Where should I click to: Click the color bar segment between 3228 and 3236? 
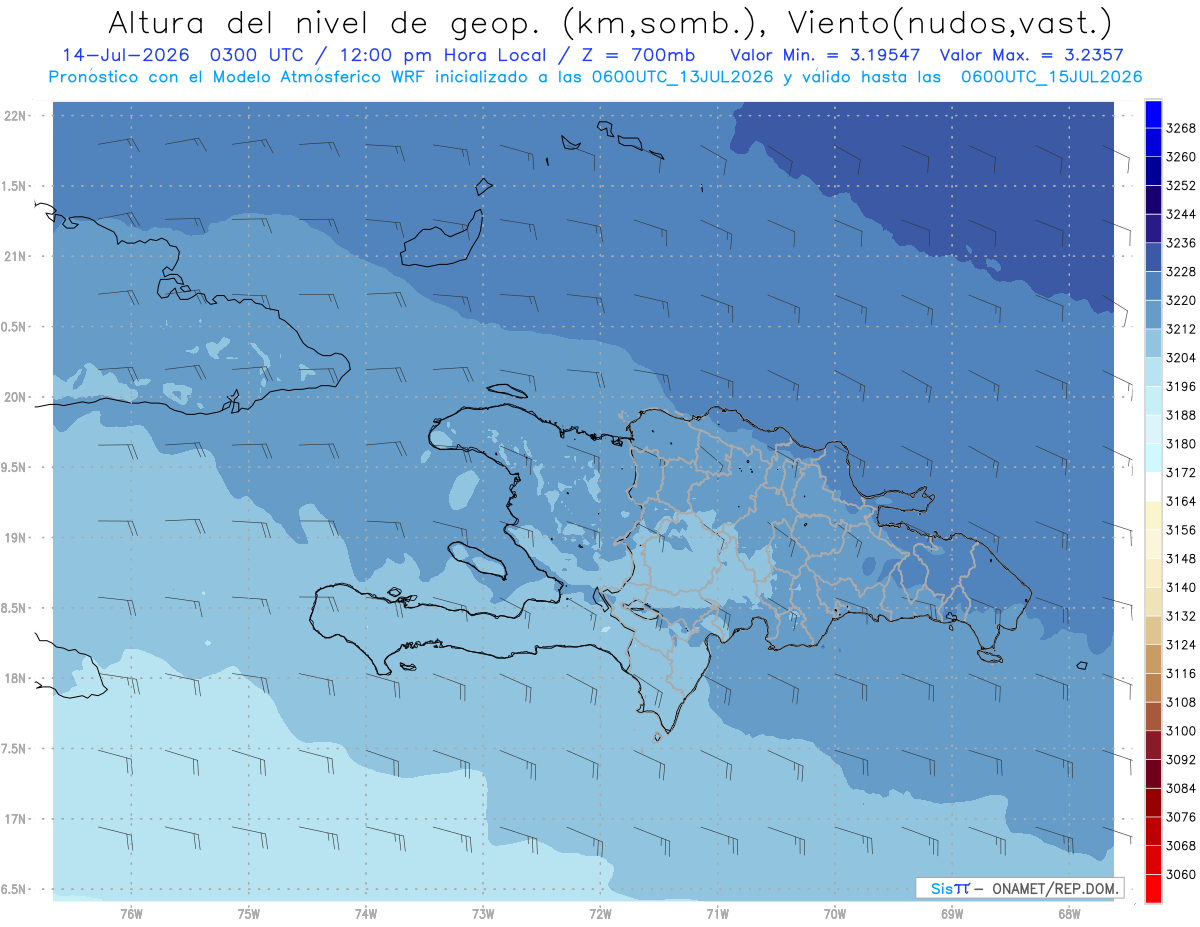[x=1153, y=257]
